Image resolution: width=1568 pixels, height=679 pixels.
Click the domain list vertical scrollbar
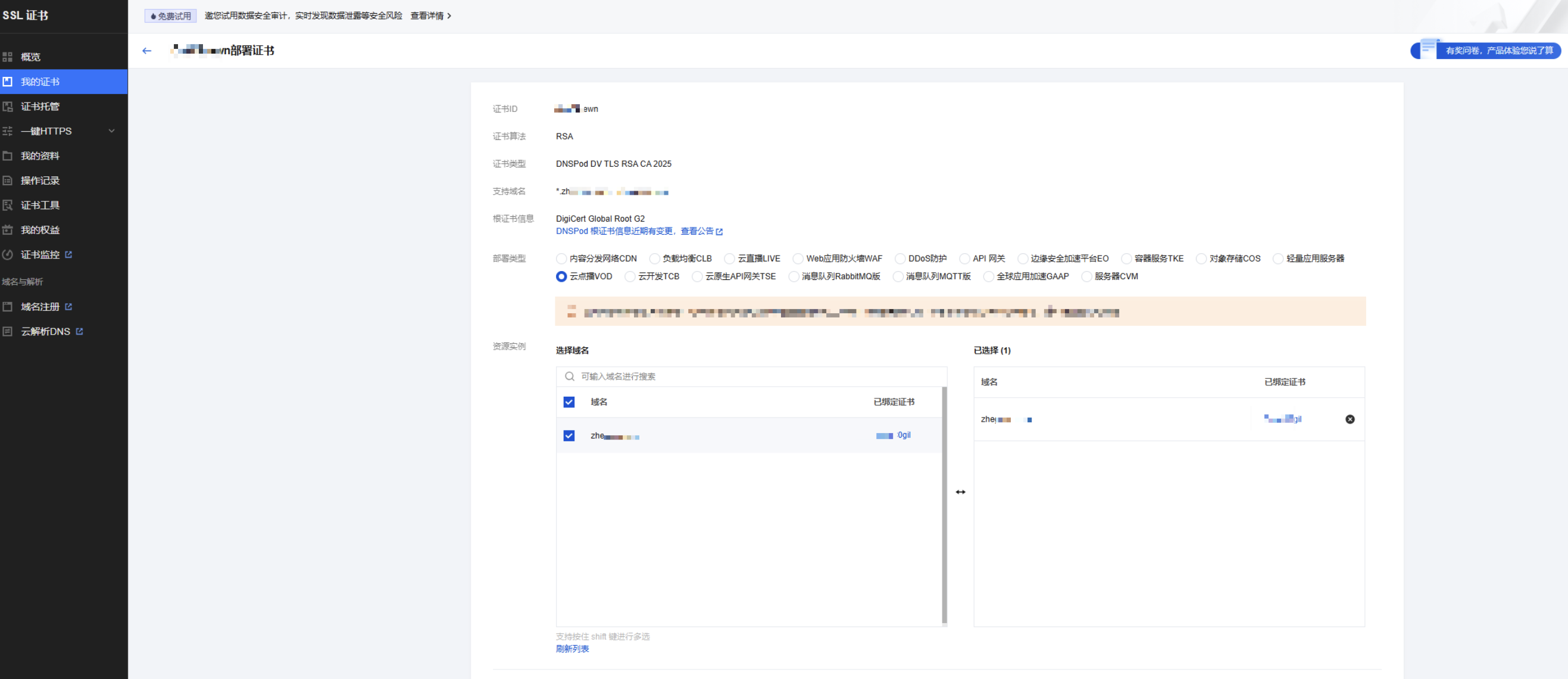click(944, 506)
